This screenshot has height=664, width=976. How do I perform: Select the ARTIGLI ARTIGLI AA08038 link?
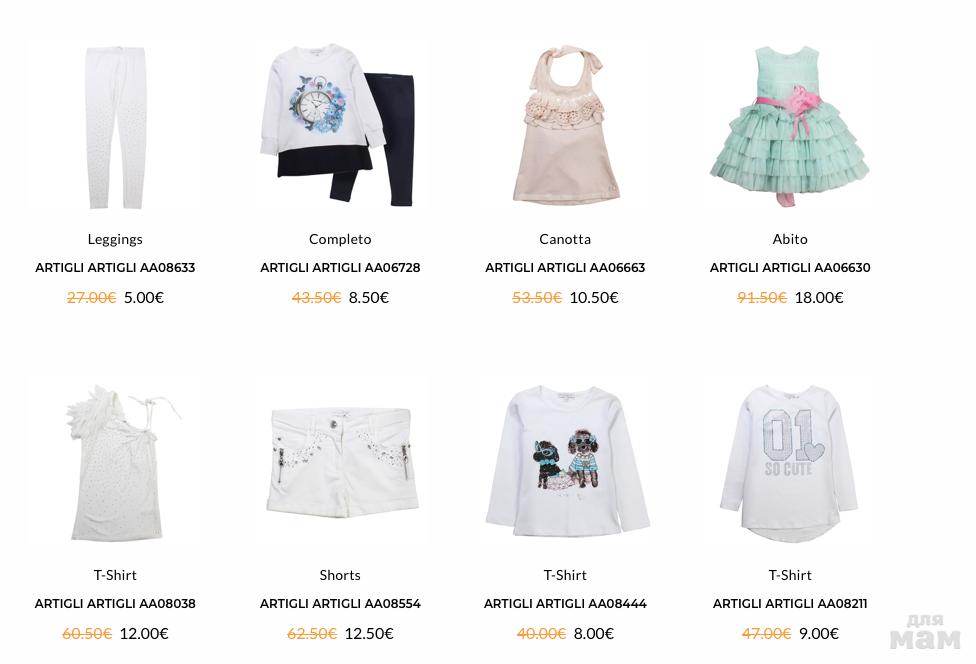click(115, 604)
